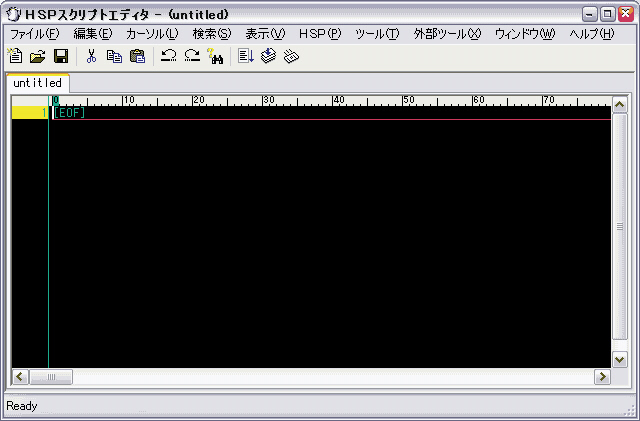Open a file with the folder icon
Image resolution: width=640 pixels, height=421 pixels.
(x=38, y=56)
